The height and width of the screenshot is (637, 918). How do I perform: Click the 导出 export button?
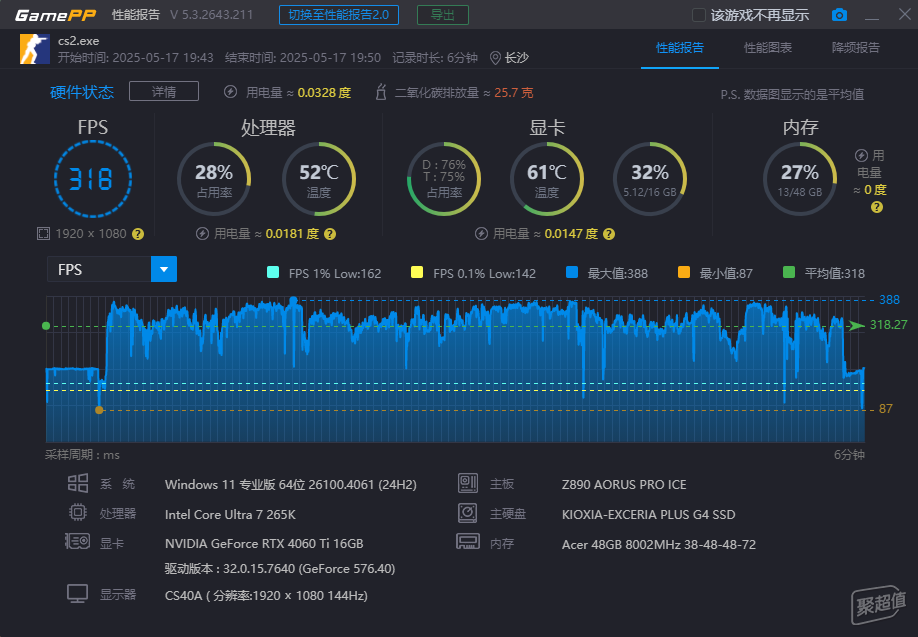[443, 15]
